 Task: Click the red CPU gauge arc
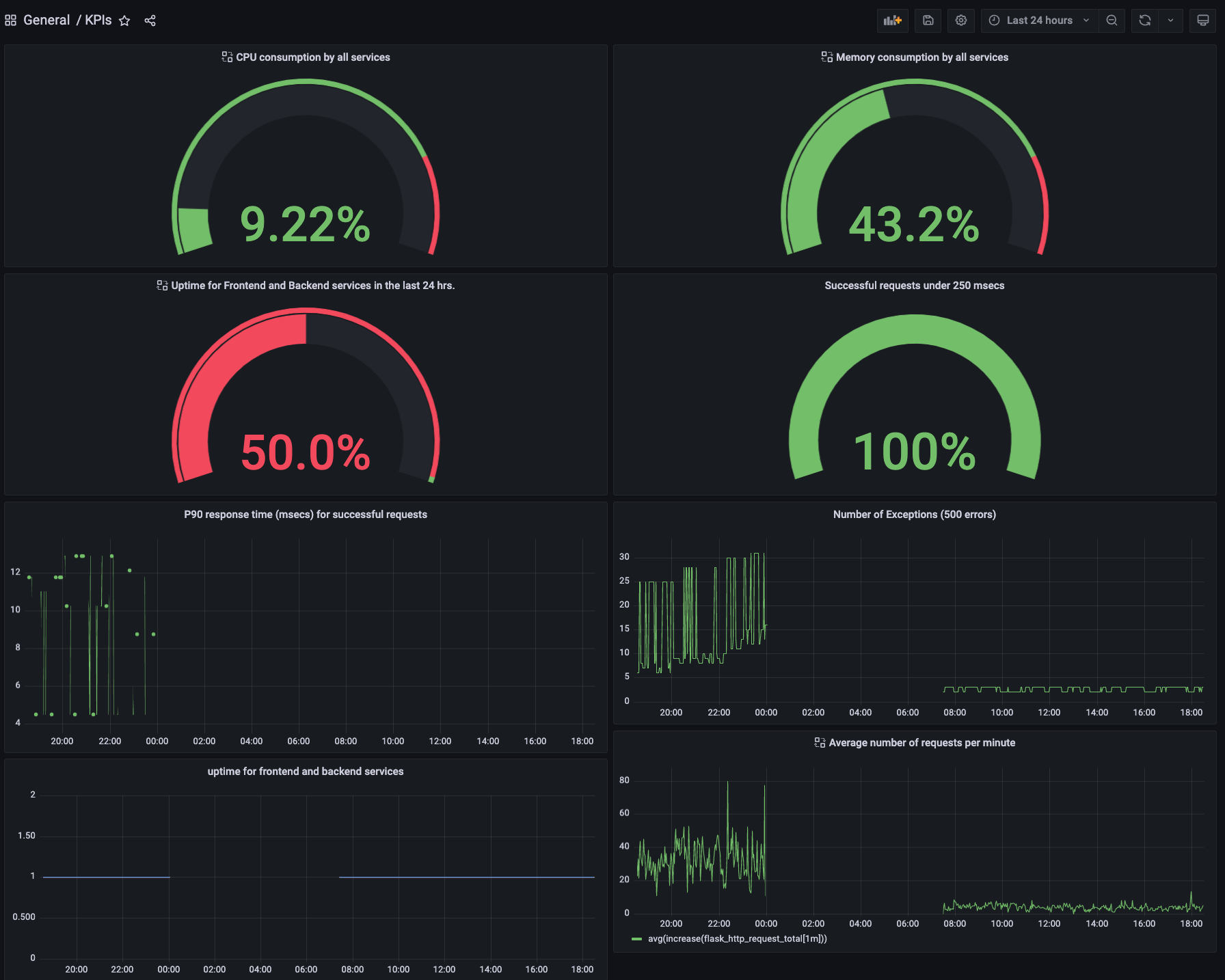[x=435, y=205]
